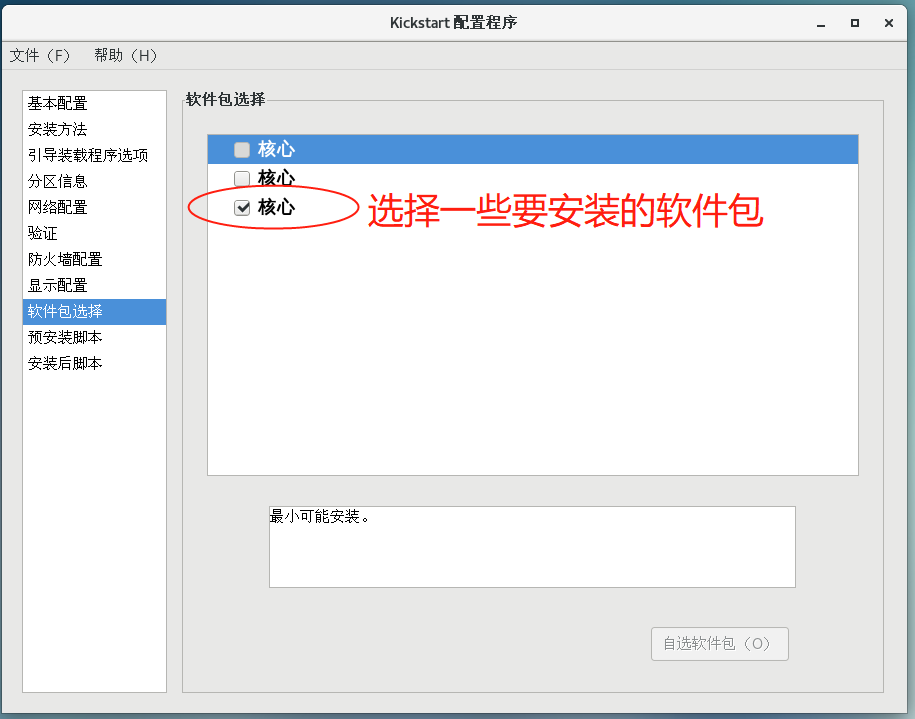Open the 帮助 (H) menu
The image size is (915, 719).
click(x=125, y=55)
